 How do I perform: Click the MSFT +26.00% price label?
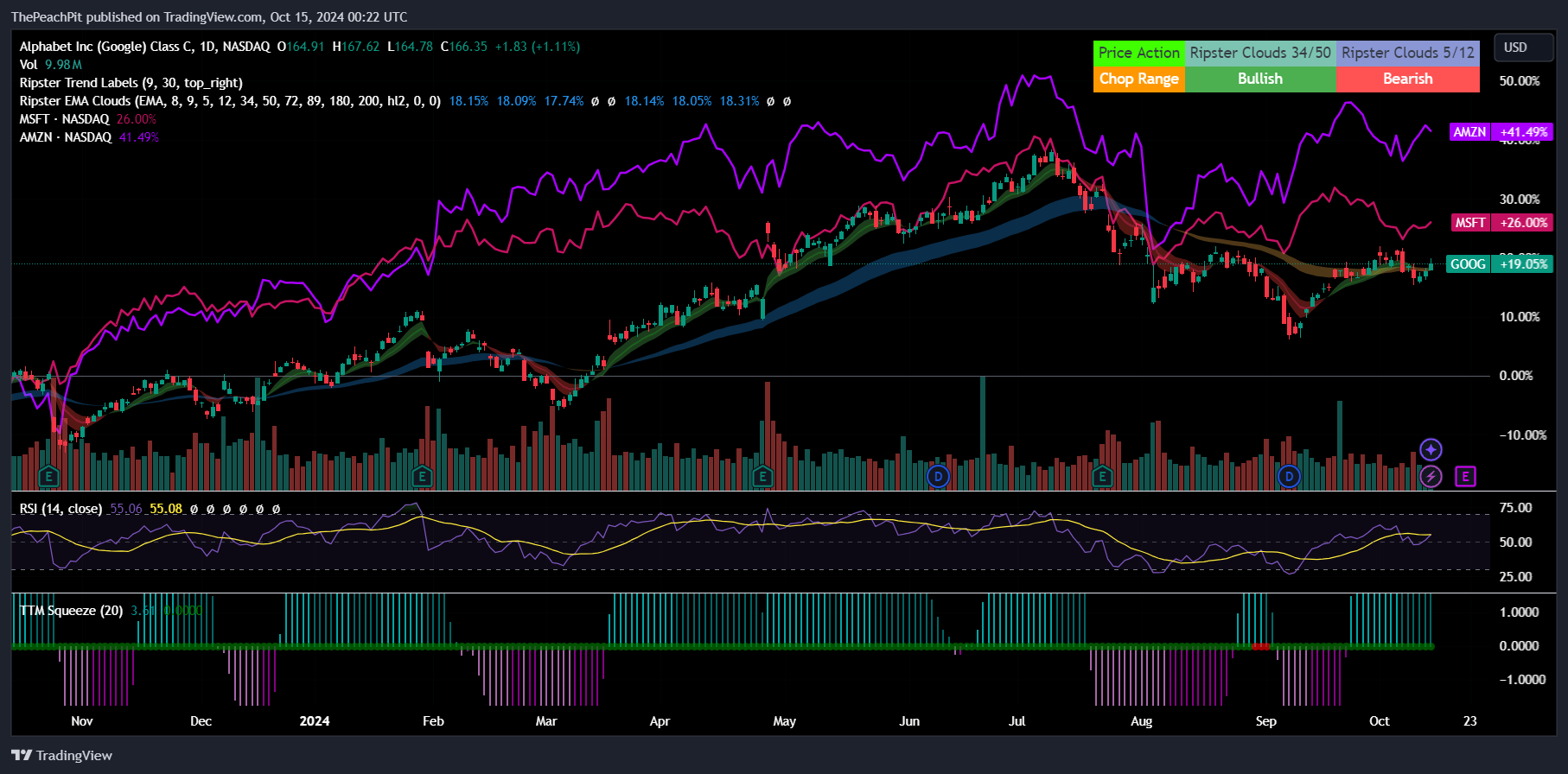(1501, 223)
